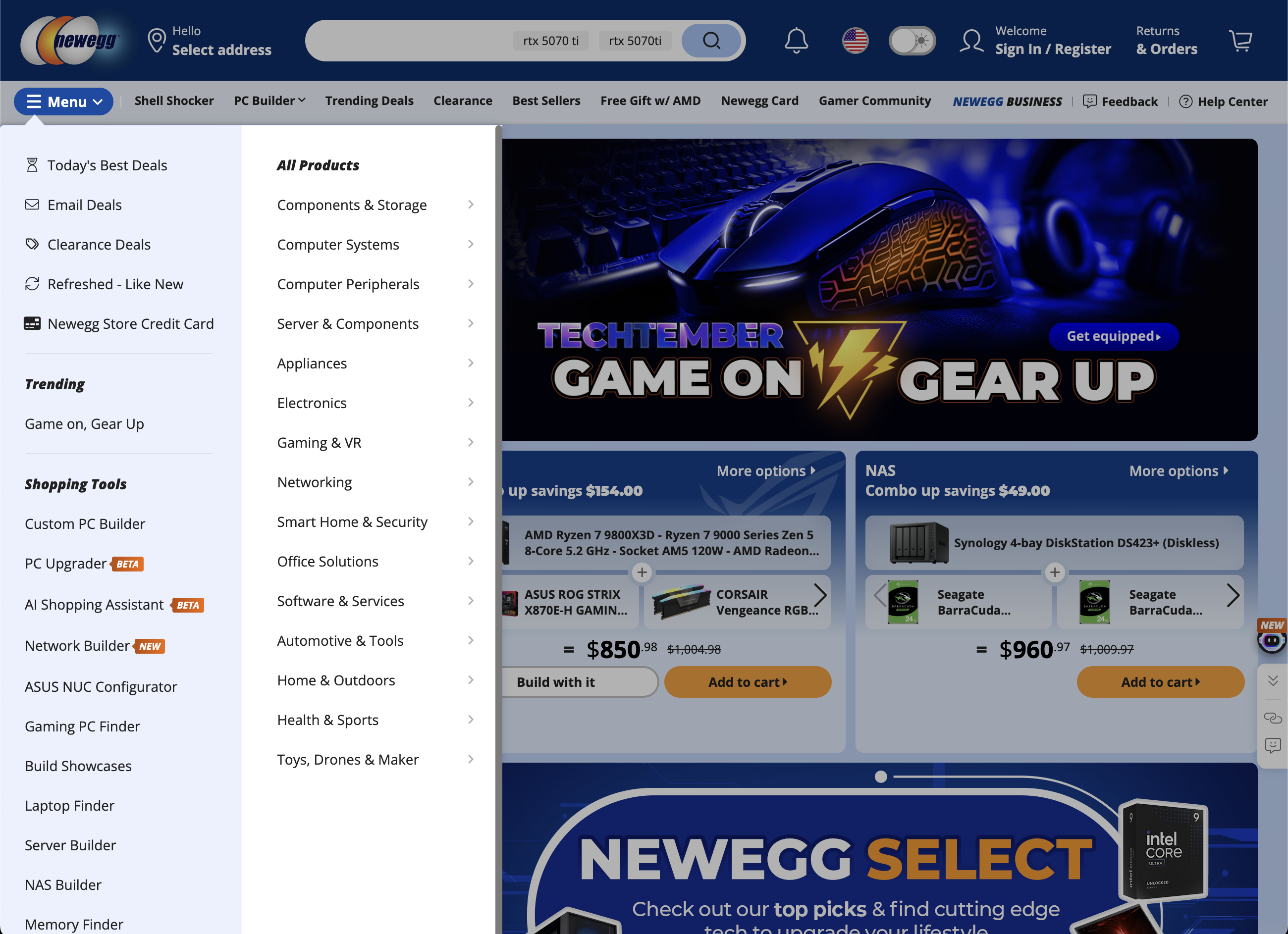Click the US flag country selector icon
The height and width of the screenshot is (934, 1288).
click(x=855, y=40)
